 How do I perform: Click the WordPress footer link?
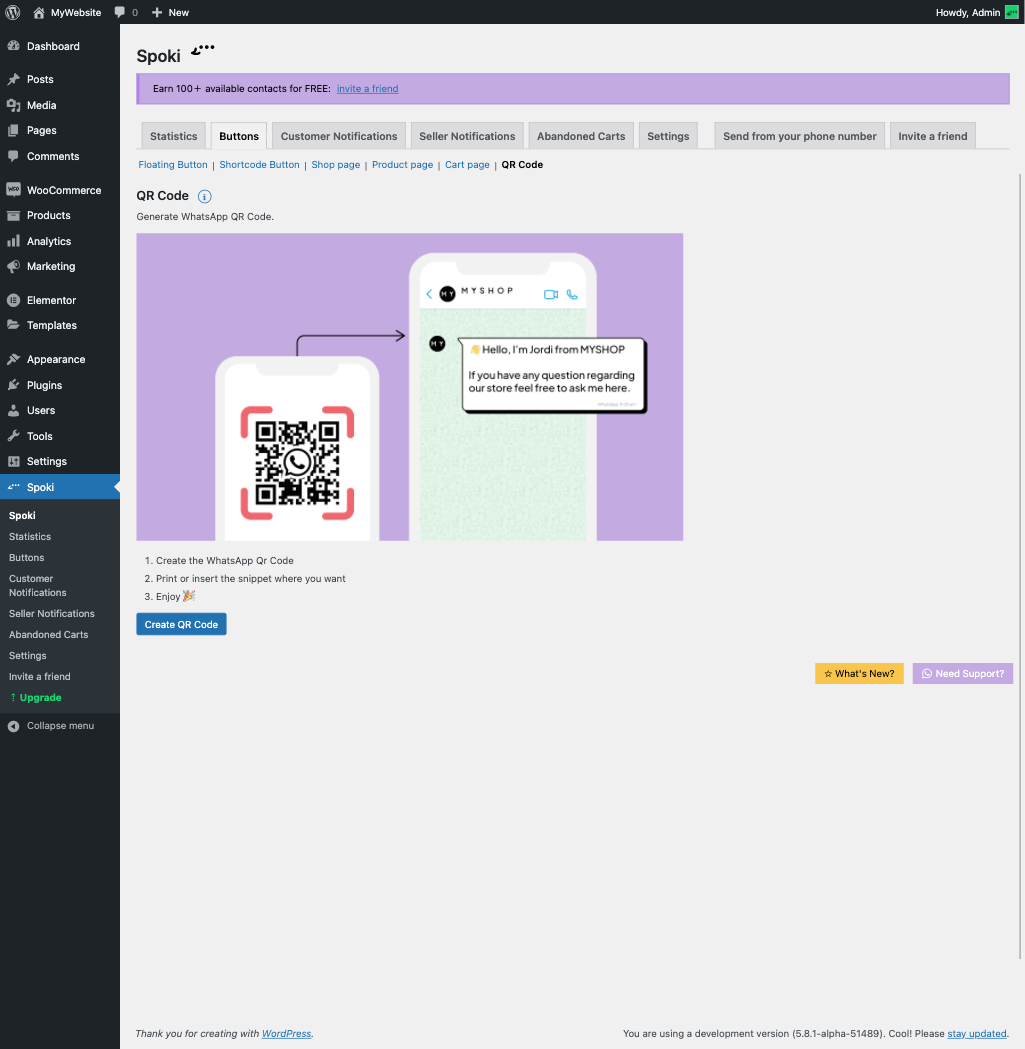286,1034
